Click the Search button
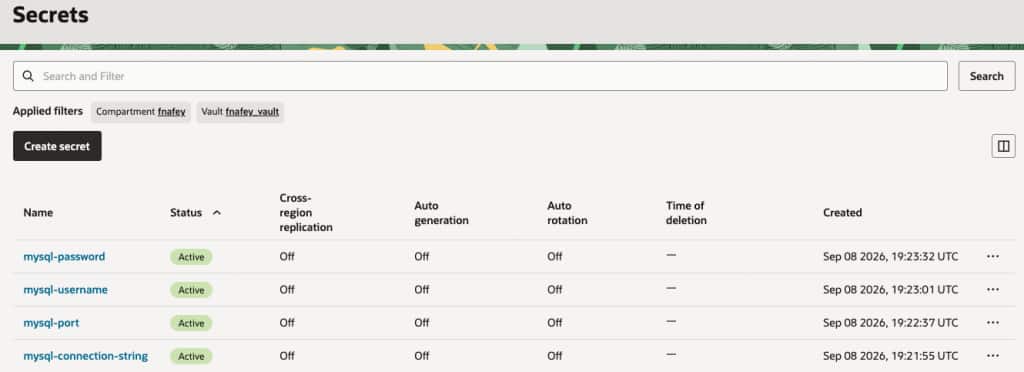Image resolution: width=1024 pixels, height=372 pixels. [986, 76]
